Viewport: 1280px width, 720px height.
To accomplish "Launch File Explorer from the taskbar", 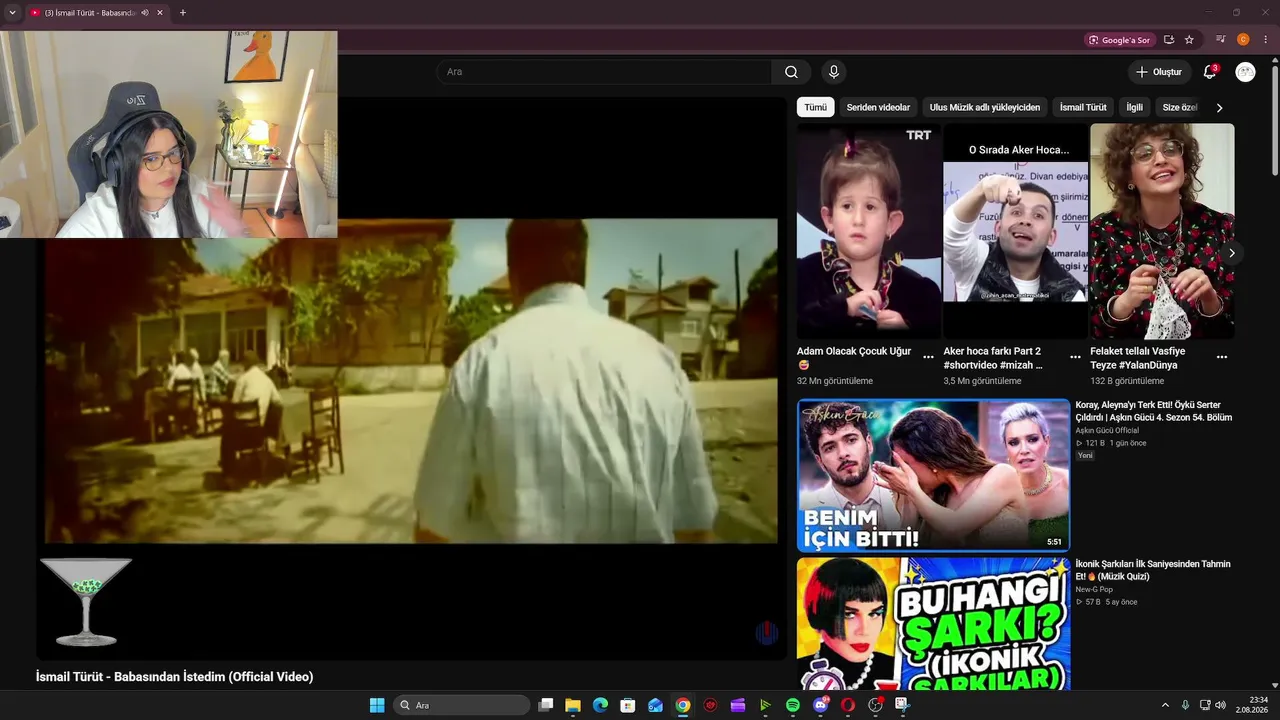I will click(x=573, y=705).
